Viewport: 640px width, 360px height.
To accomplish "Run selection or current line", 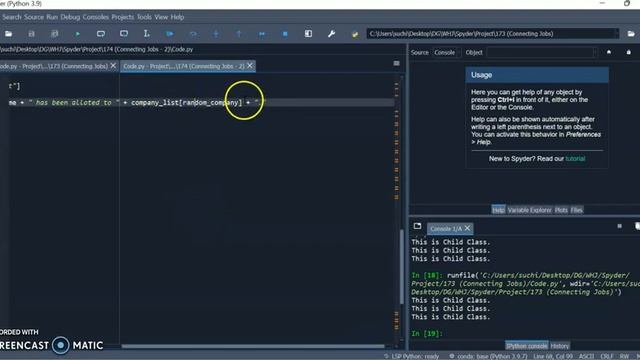I will coord(147,34).
